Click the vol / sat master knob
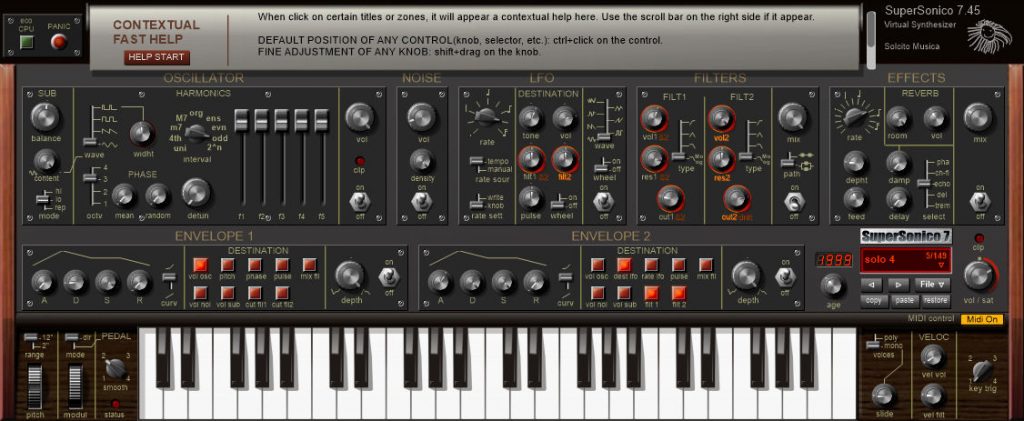Screen dimensions: 1024x421 point(980,271)
